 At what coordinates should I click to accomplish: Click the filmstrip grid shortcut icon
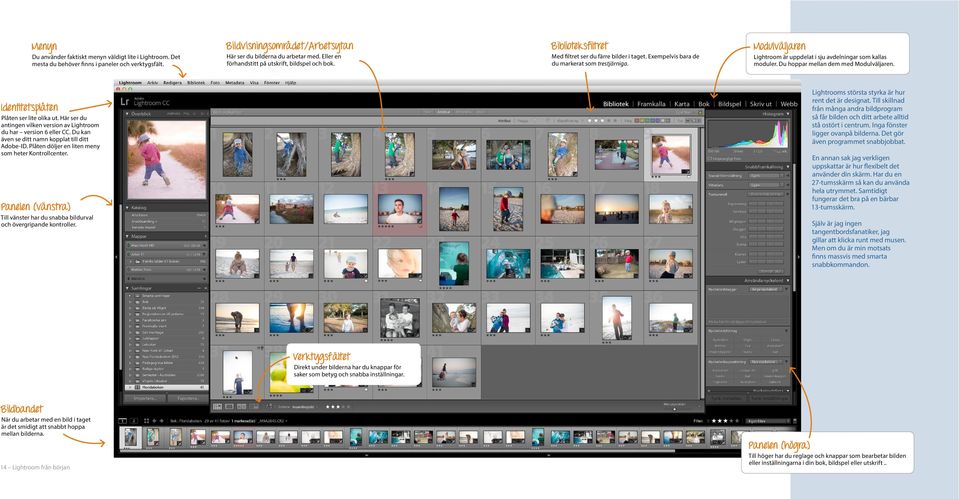pos(146,421)
